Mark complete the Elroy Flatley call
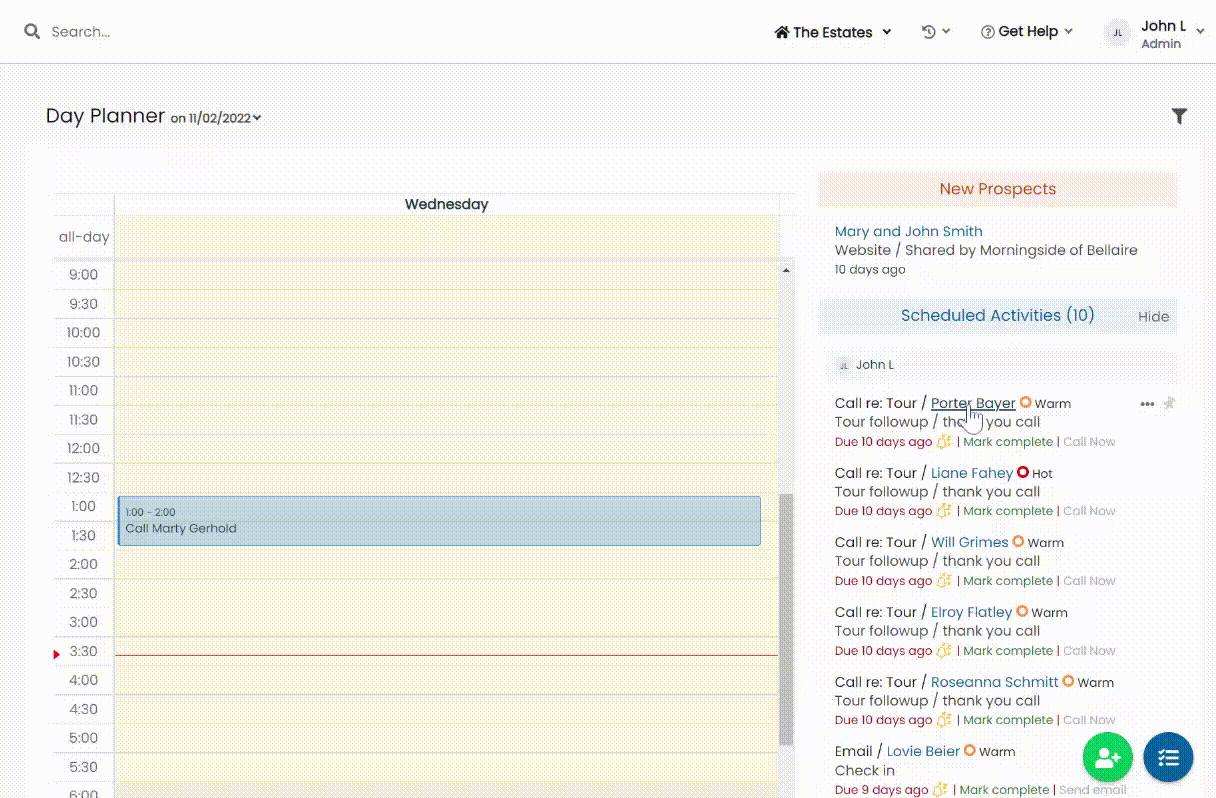The image size is (1216, 798). coord(1008,651)
